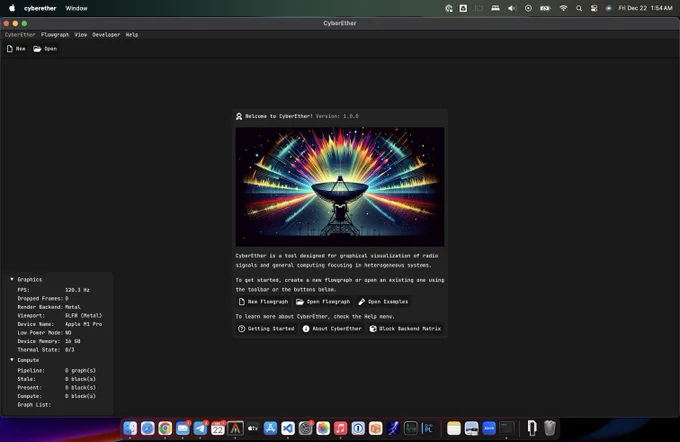Open 1Password from the Dock
Screen dimensions: 680x442
tap(358, 428)
